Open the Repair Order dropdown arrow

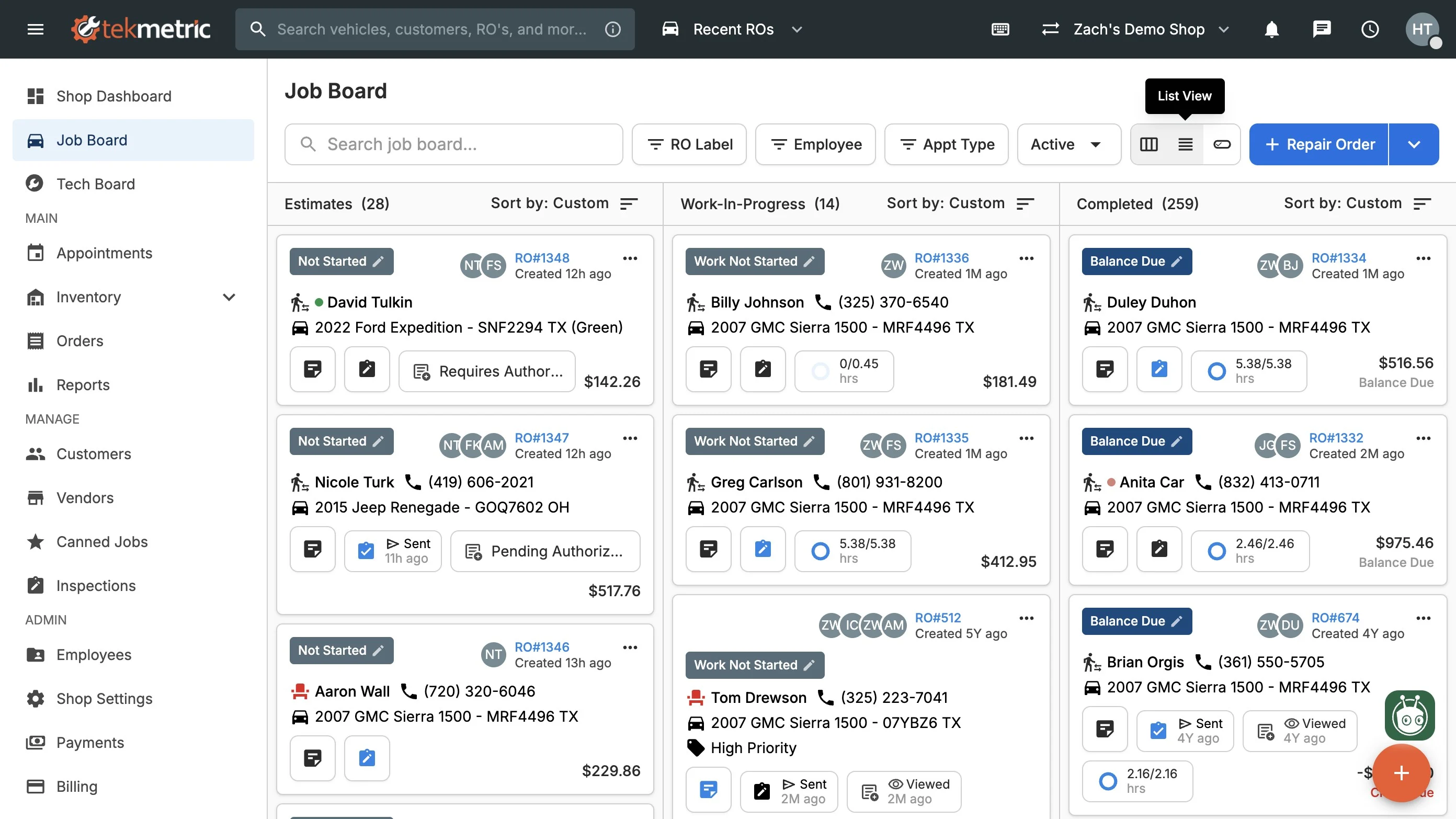tap(1414, 145)
